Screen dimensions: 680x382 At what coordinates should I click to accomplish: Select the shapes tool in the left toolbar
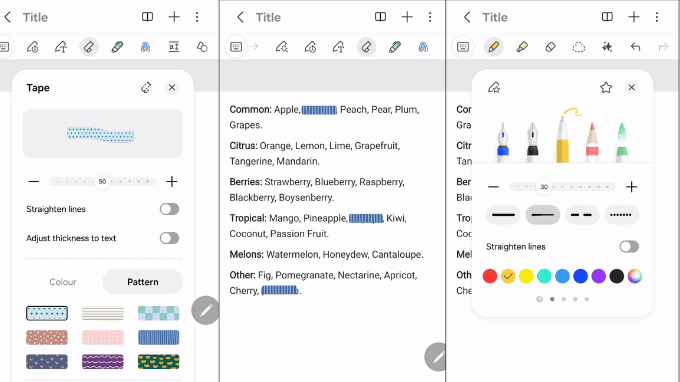(202, 47)
